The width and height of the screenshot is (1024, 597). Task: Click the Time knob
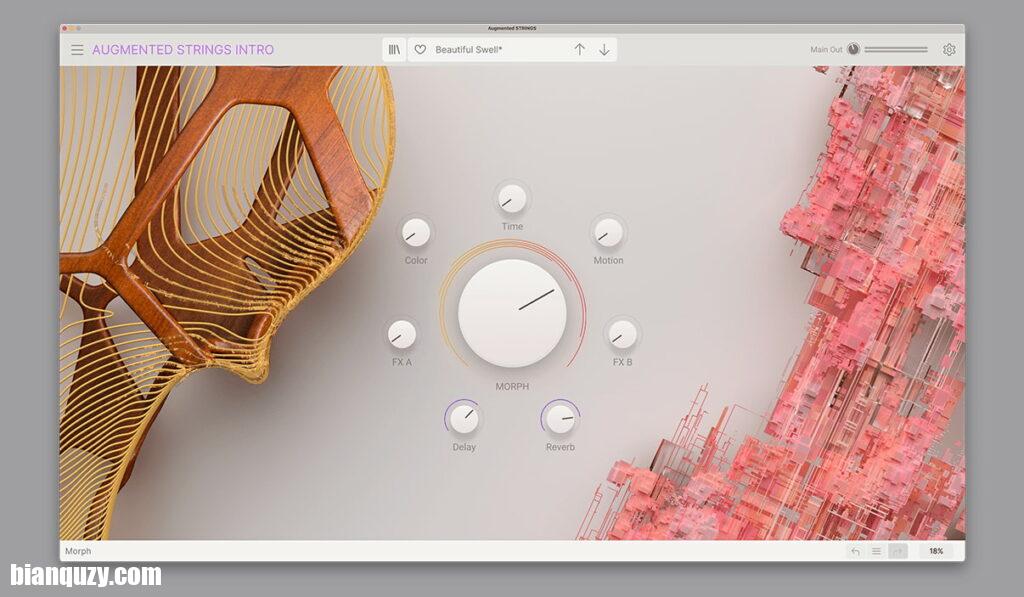tap(512, 199)
